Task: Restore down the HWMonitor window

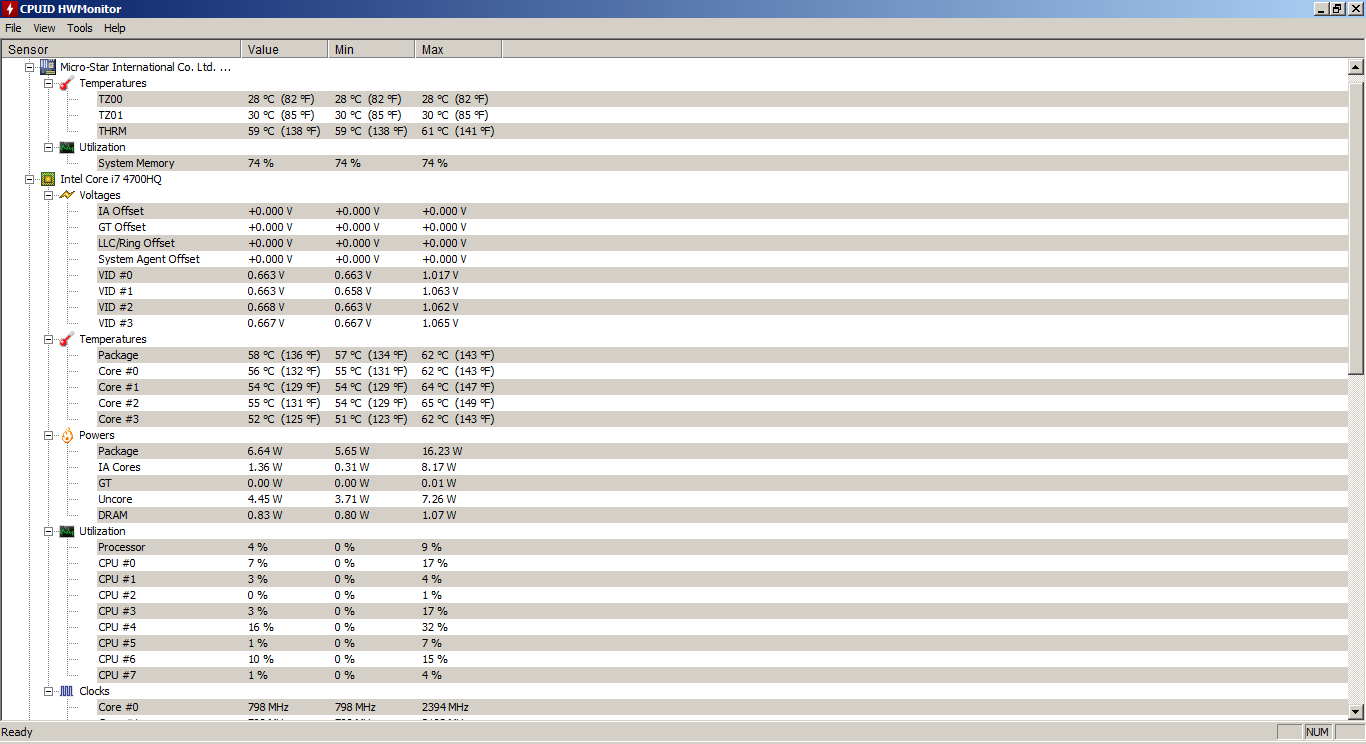Action: [x=1337, y=9]
